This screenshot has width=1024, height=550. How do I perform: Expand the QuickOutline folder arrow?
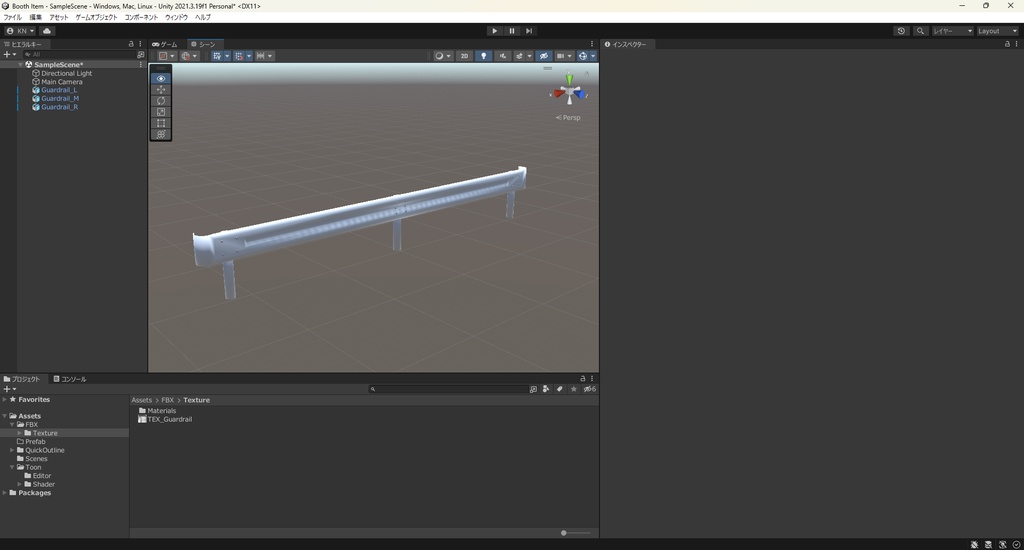coord(12,450)
